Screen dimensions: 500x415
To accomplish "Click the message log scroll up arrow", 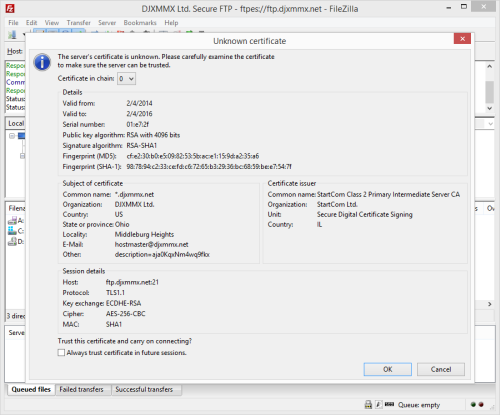I will click(489, 66).
